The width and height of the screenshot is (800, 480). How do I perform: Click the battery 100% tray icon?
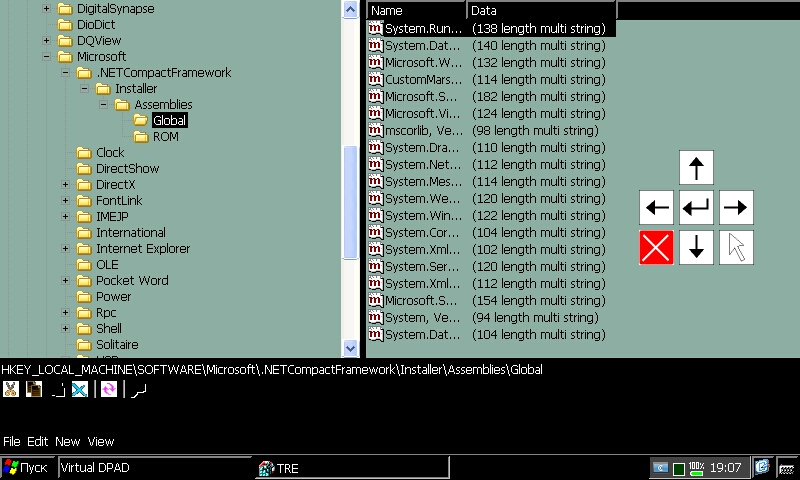pyautogui.click(x=696, y=468)
